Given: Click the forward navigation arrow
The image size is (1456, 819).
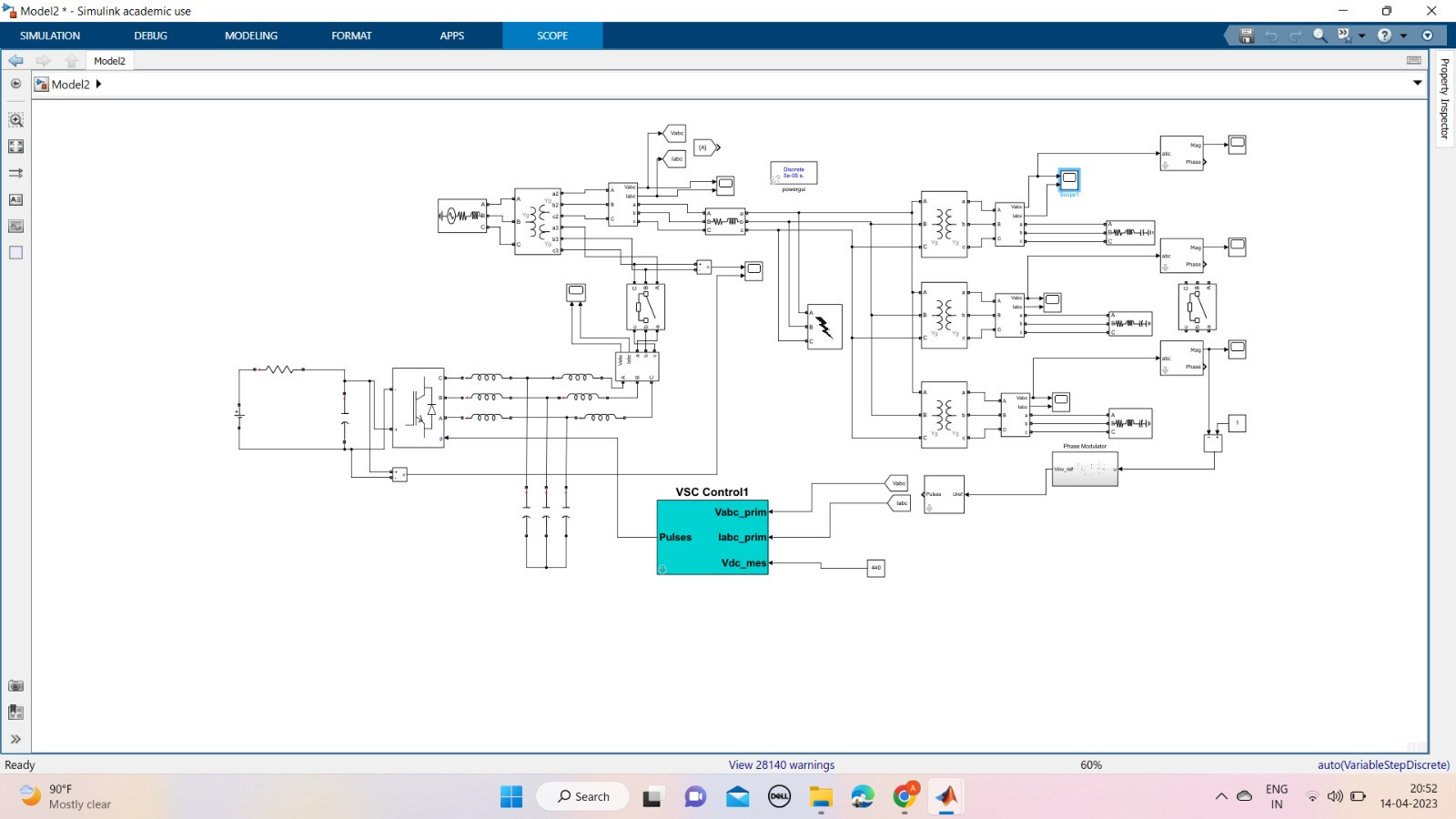Looking at the screenshot, I should (43, 60).
